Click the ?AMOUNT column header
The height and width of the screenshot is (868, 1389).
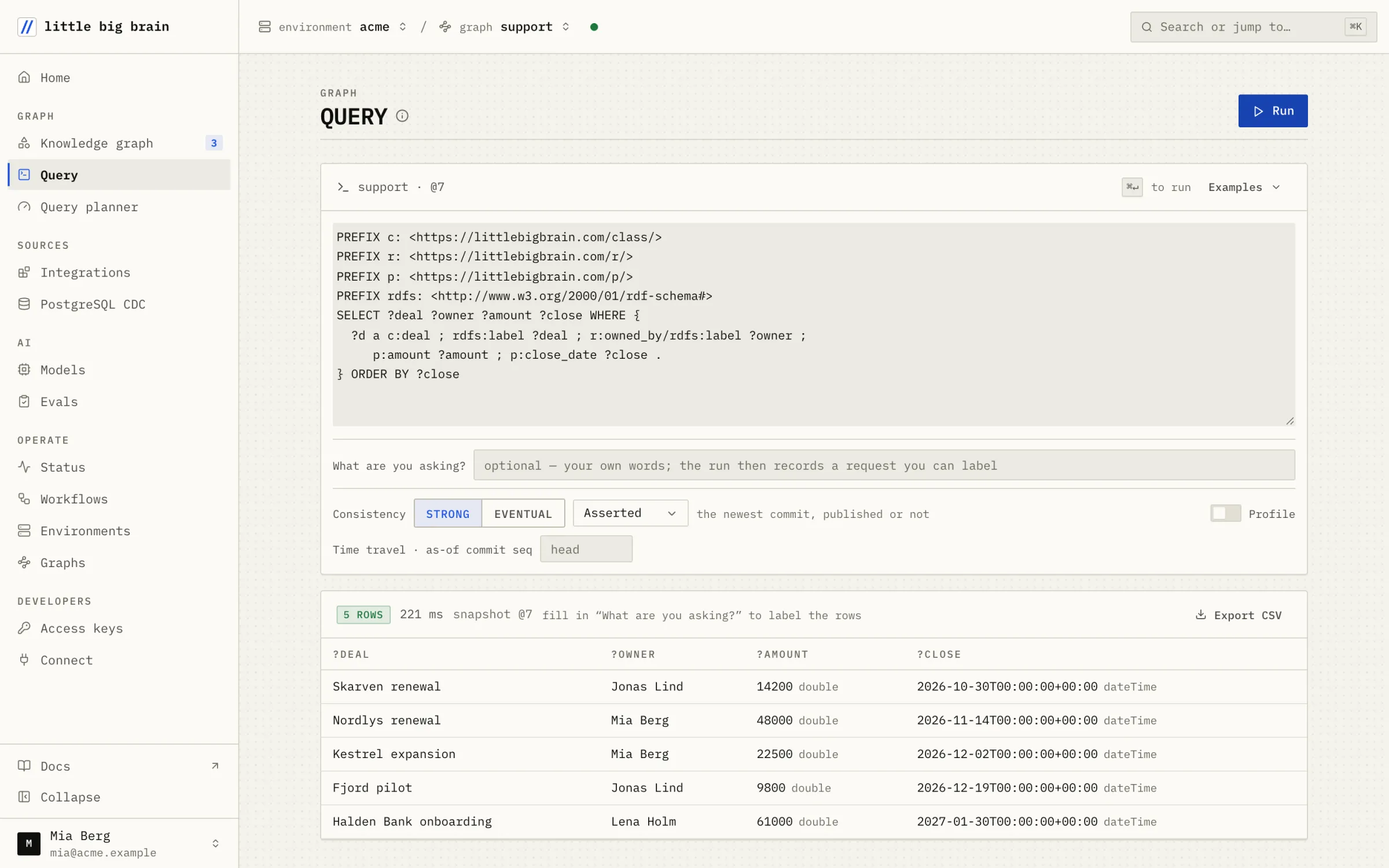tap(782, 654)
